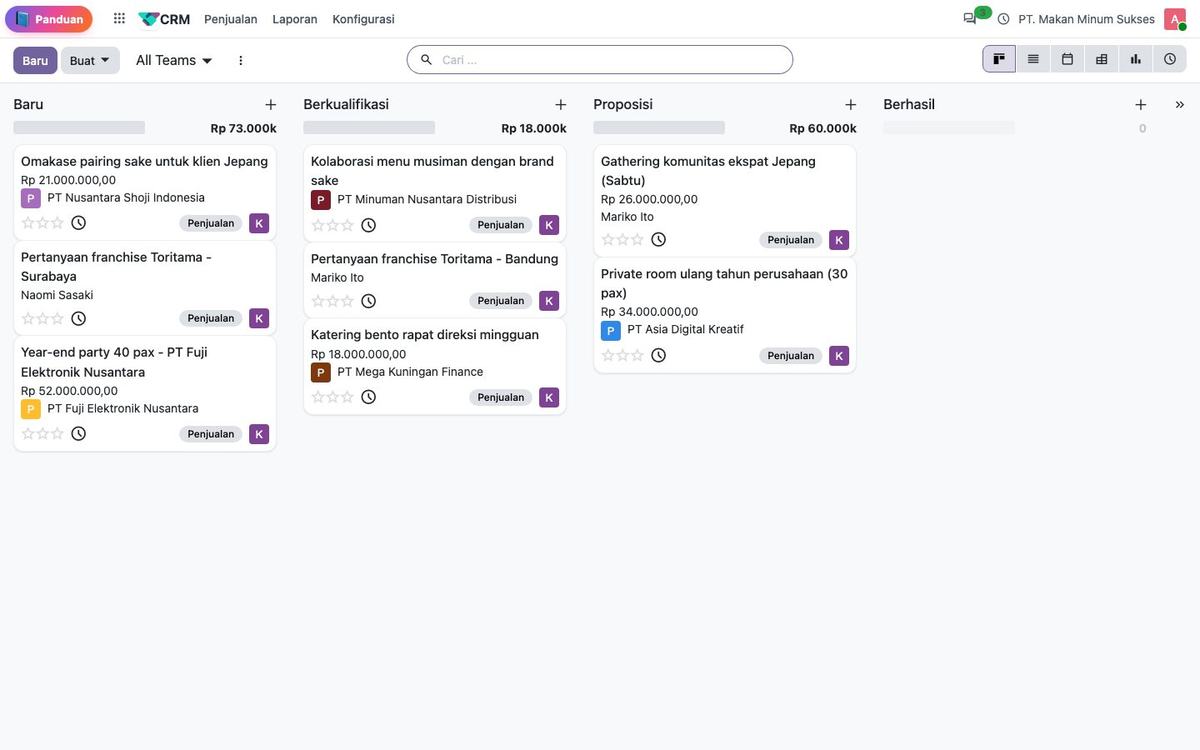This screenshot has width=1200, height=750.
Task: Open the activities clock in top bar
Action: (1003, 19)
